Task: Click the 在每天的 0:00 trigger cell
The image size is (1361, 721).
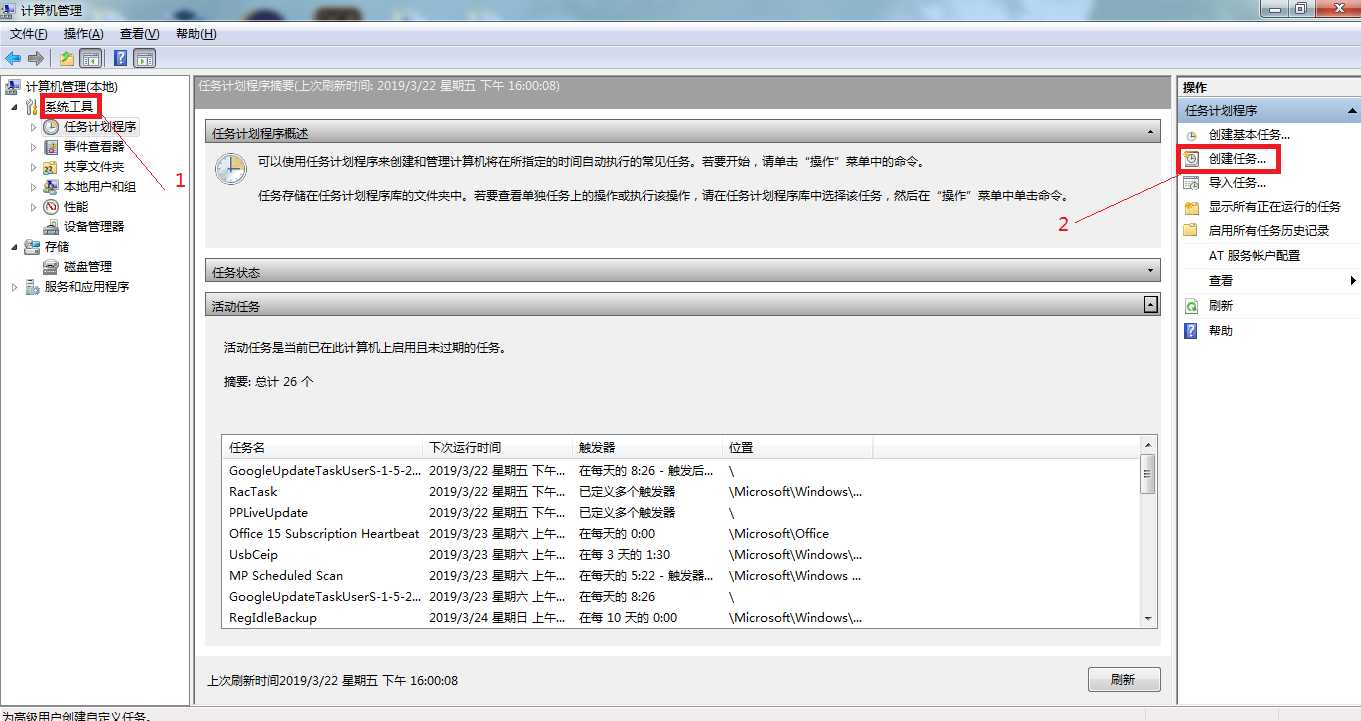Action: (x=617, y=534)
